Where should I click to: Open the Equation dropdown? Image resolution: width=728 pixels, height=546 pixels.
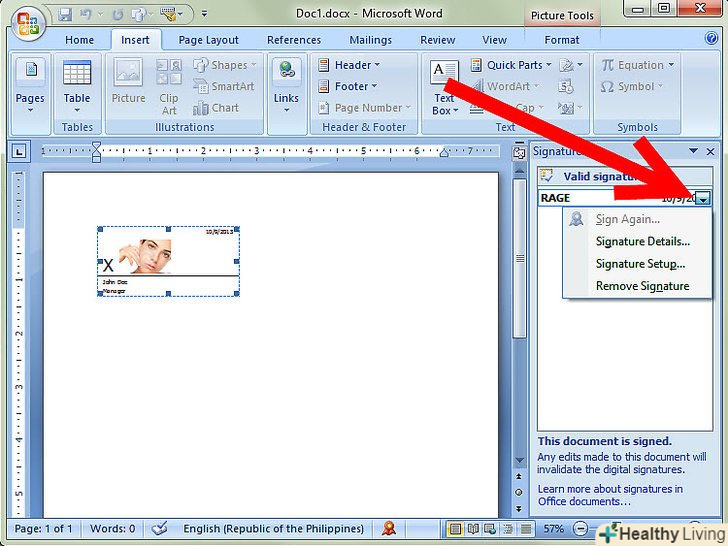(x=637, y=65)
